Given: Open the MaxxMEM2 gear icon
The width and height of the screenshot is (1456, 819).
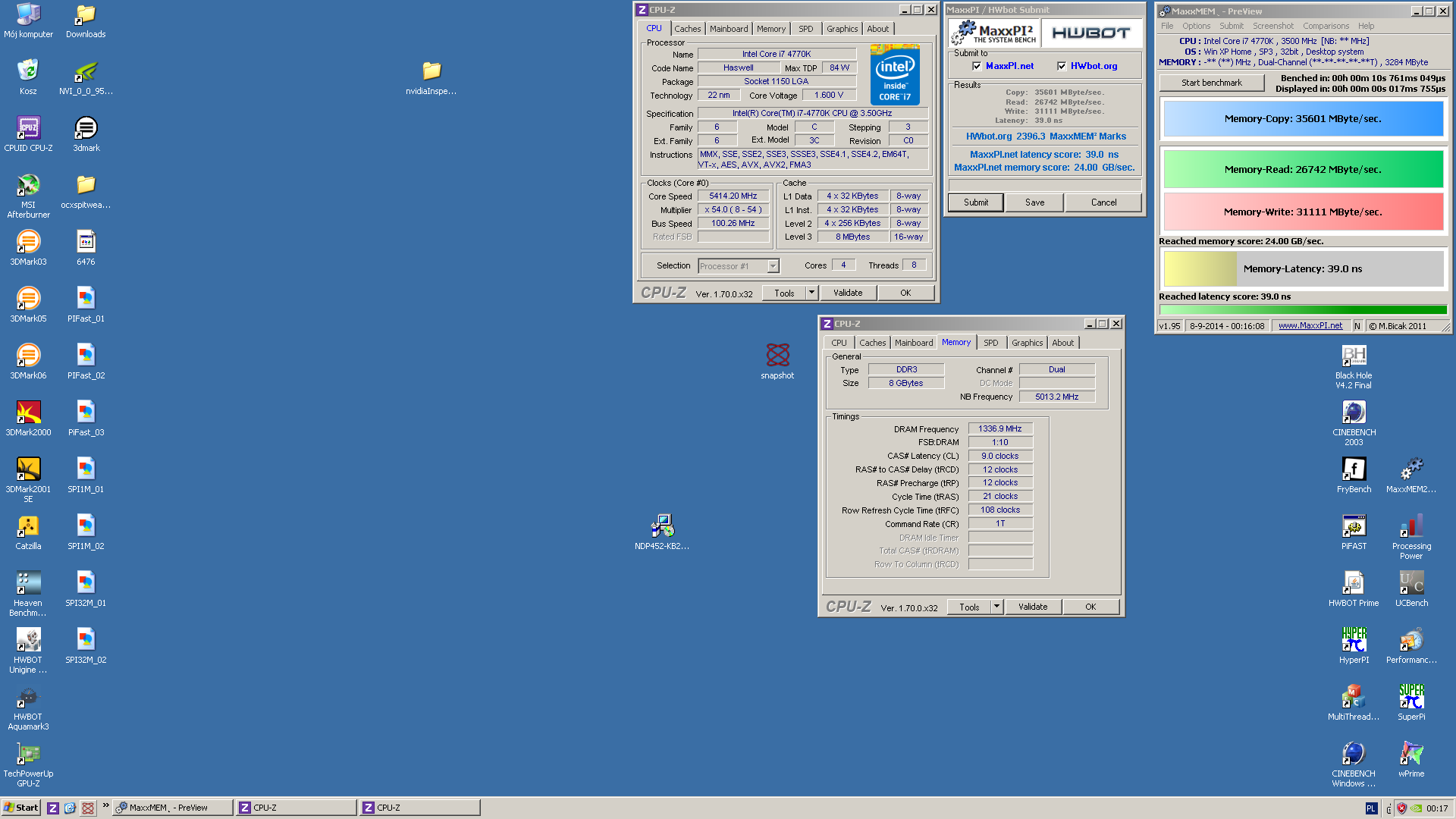Looking at the screenshot, I should (x=1411, y=475).
